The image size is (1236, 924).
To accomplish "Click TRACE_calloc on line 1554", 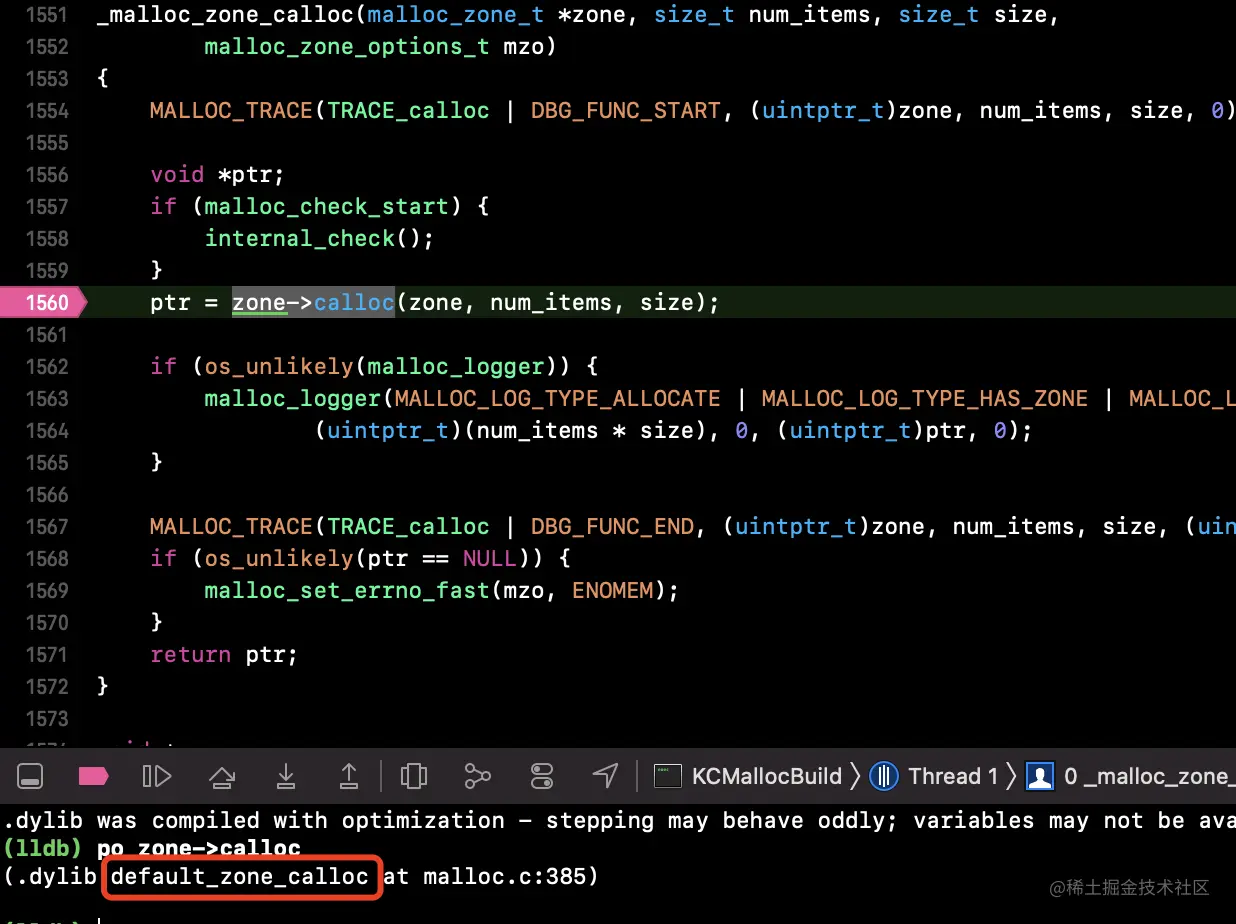I will coord(408,110).
